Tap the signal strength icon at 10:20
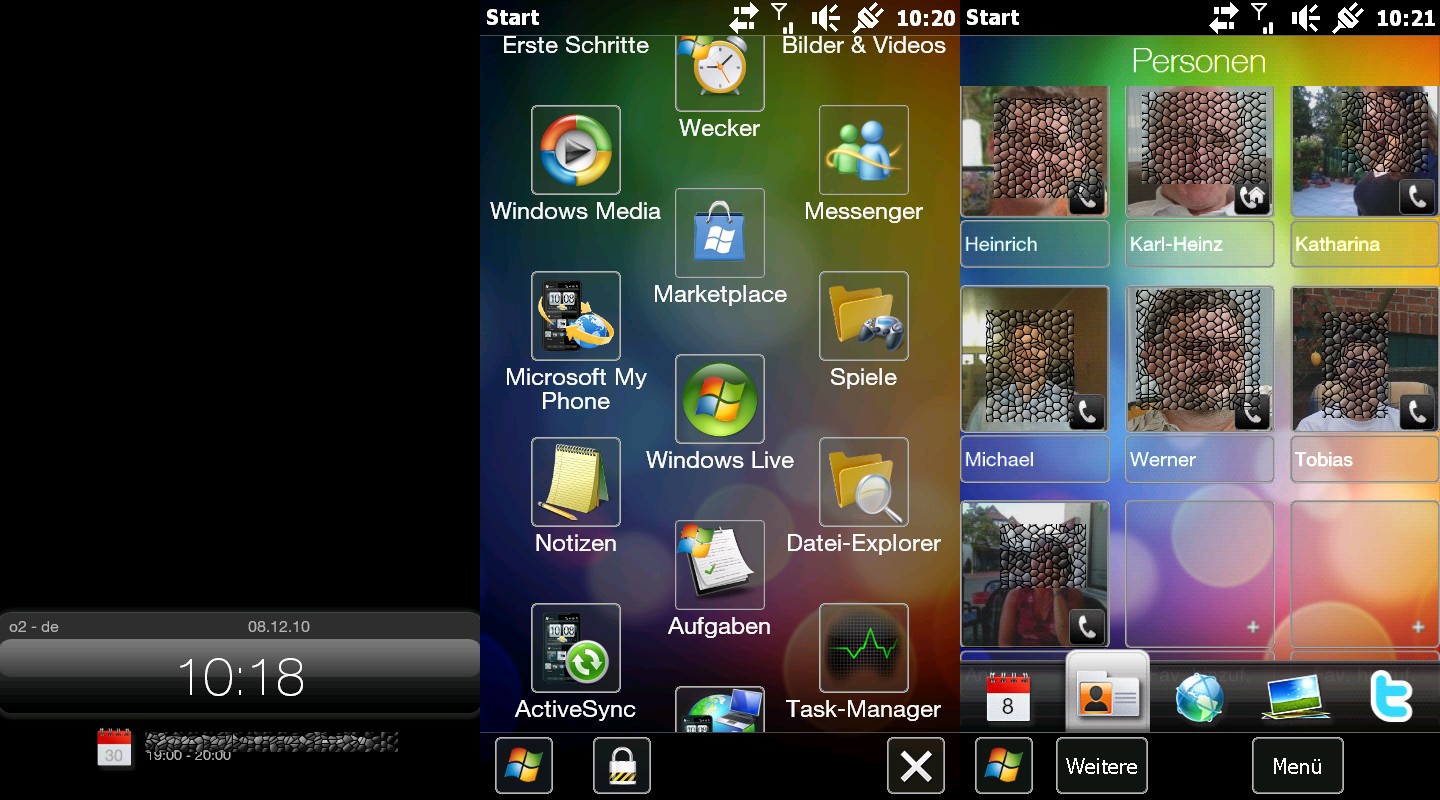 coord(783,17)
